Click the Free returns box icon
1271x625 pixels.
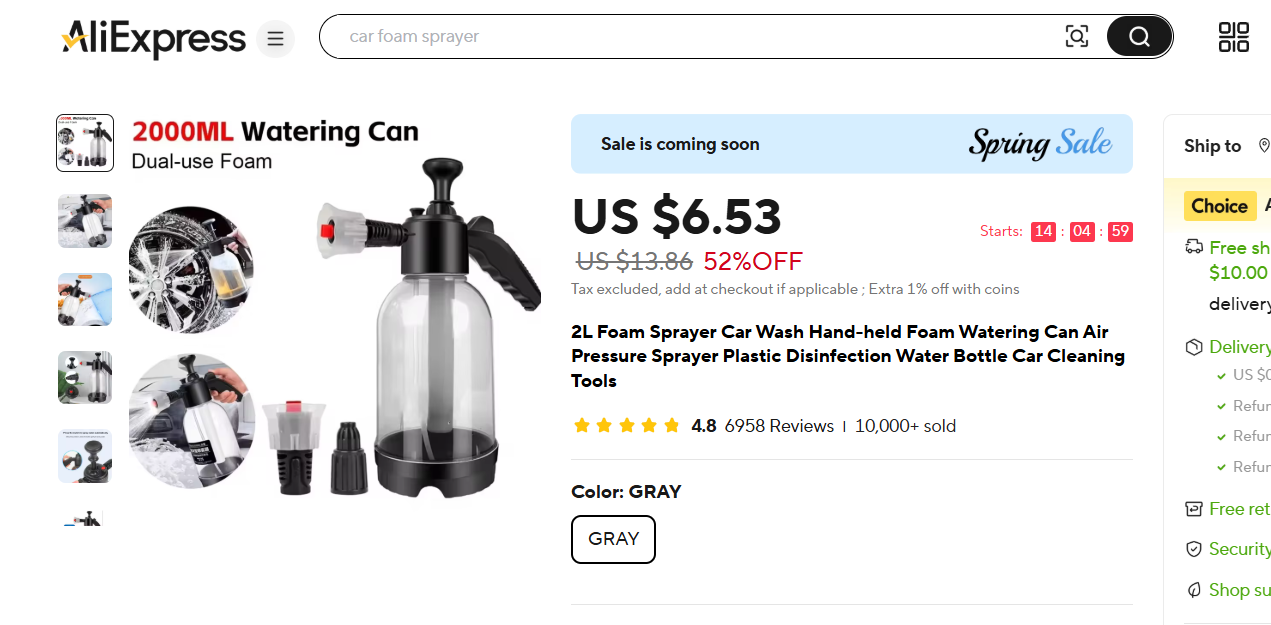tap(1193, 509)
